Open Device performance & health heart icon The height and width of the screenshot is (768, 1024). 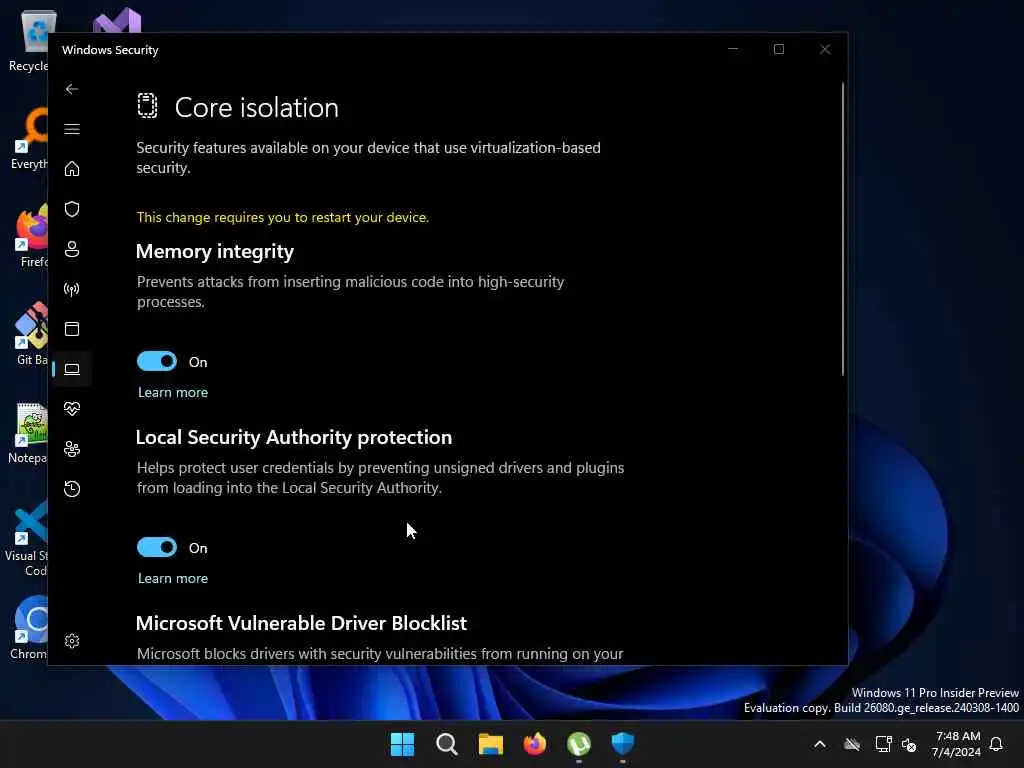pos(72,409)
